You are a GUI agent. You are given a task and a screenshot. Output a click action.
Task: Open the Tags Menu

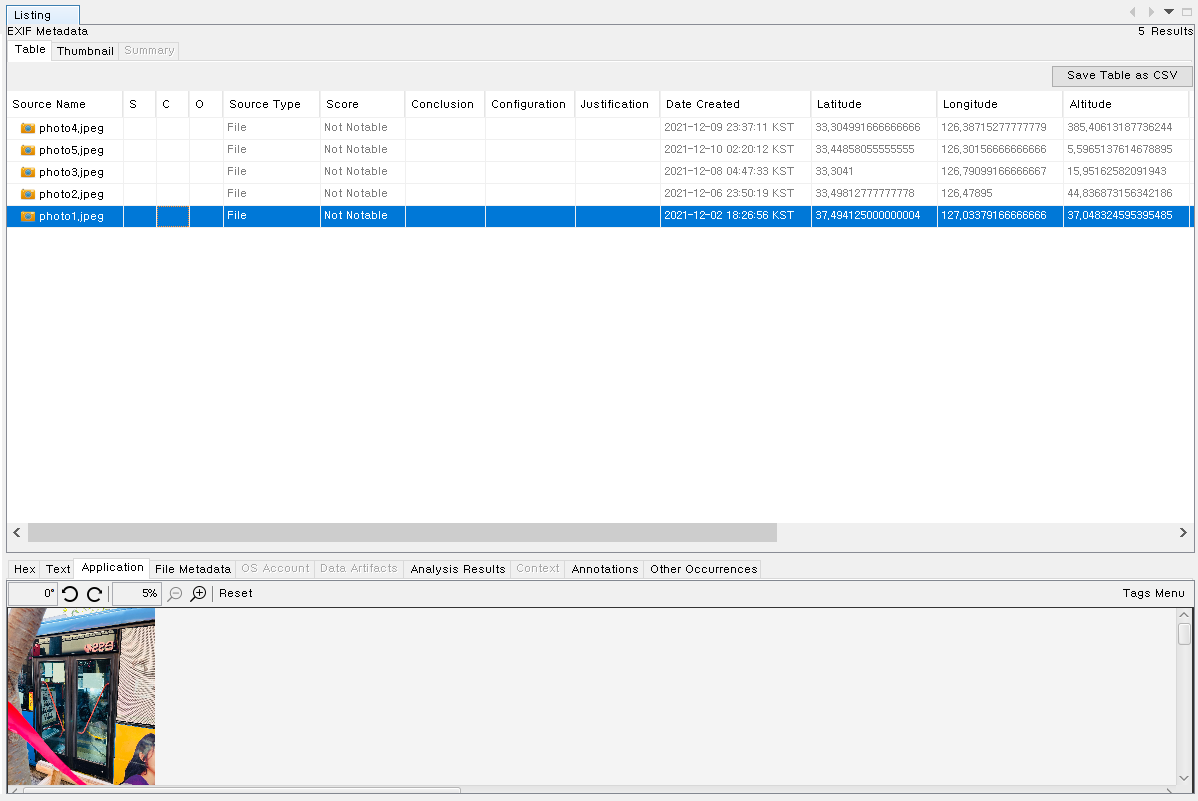click(1153, 594)
